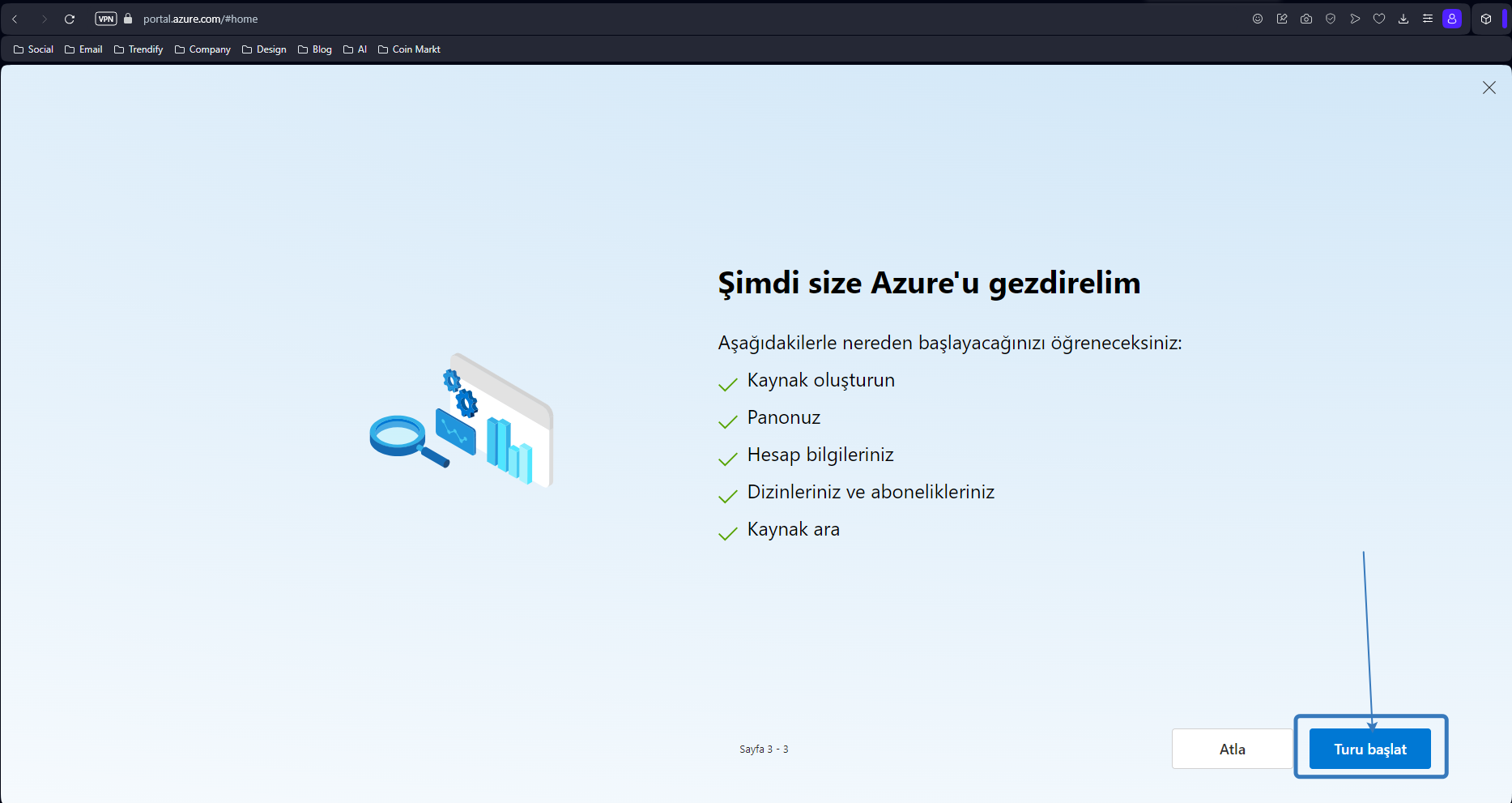Toggle the VPN in the address bar

click(105, 18)
